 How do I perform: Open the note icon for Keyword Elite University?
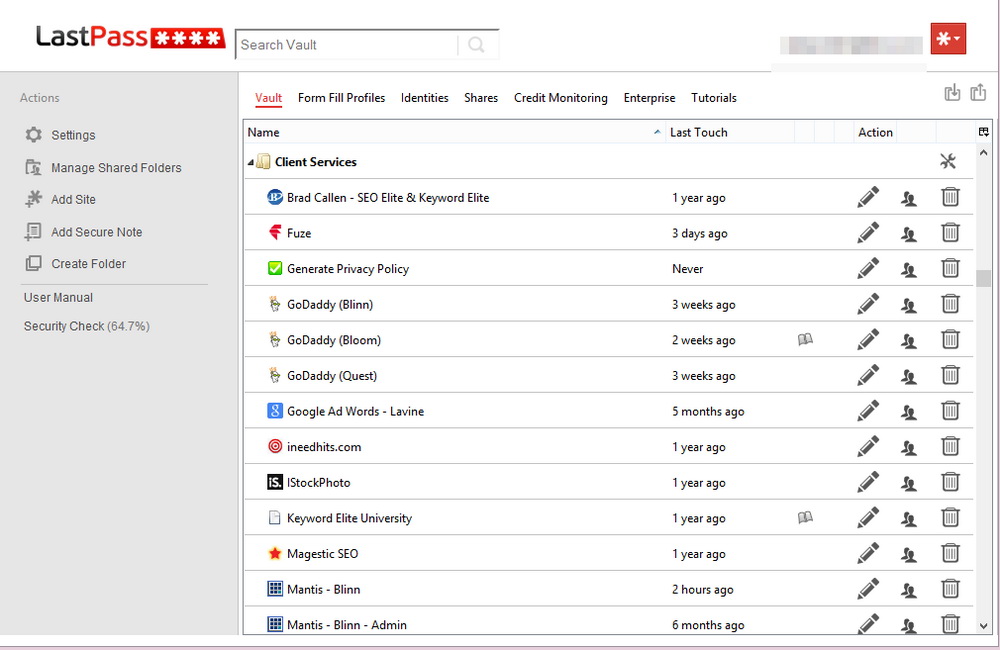tap(805, 517)
